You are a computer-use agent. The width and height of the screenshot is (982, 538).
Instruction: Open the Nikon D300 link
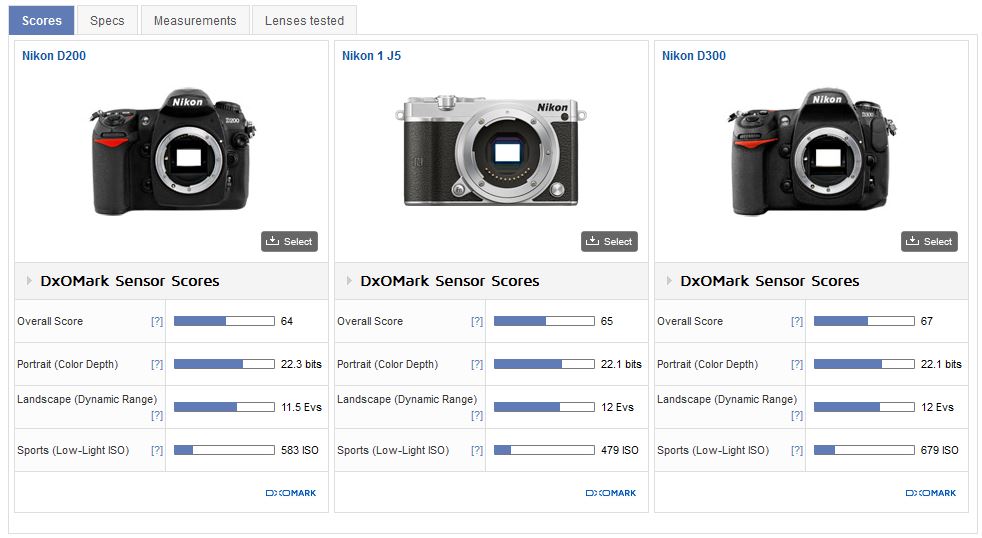(694, 56)
